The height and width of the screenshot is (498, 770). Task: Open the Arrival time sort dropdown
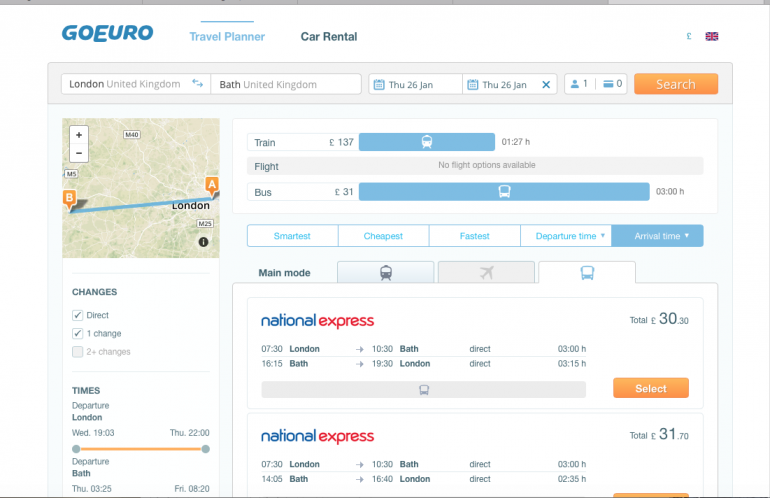[x=657, y=236]
